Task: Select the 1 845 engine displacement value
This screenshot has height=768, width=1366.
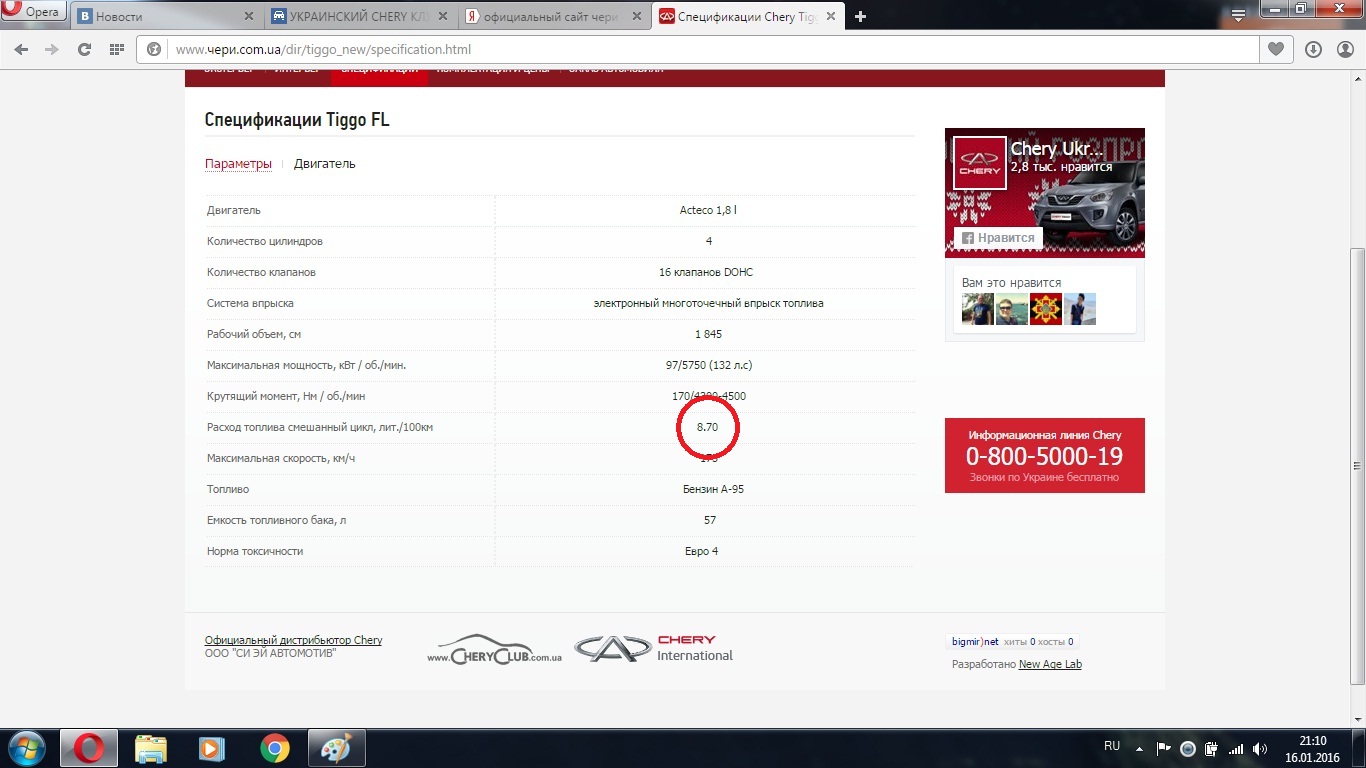Action: click(708, 334)
